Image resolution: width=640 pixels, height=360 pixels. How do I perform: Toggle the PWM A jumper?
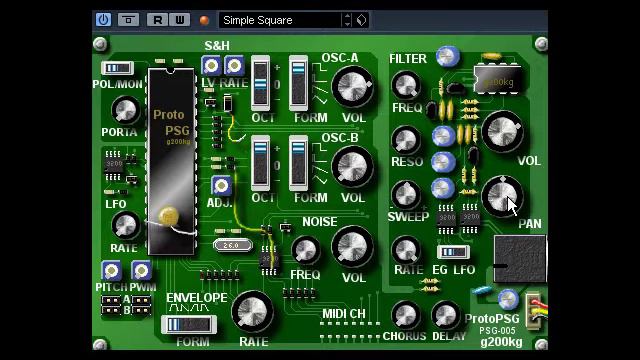click(x=141, y=300)
